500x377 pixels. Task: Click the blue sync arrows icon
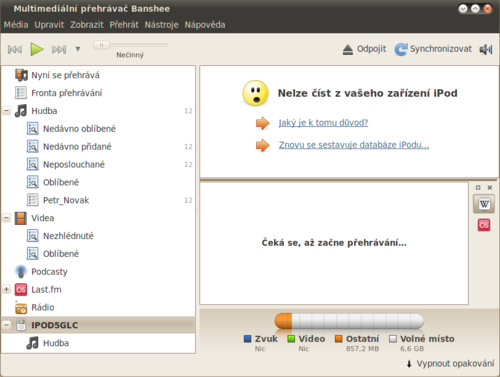(x=401, y=49)
